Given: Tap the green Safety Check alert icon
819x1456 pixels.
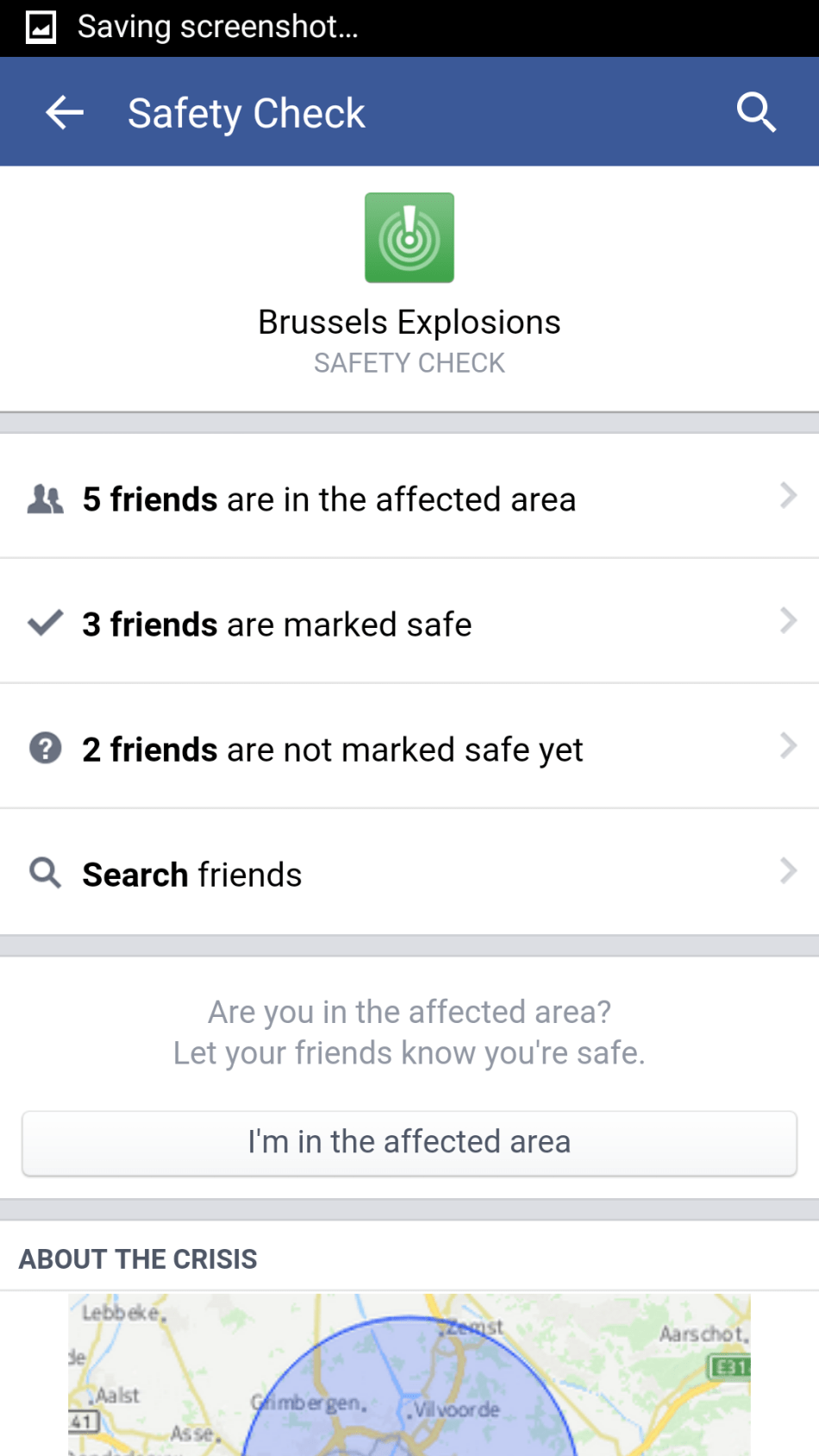Looking at the screenshot, I should (x=409, y=238).
